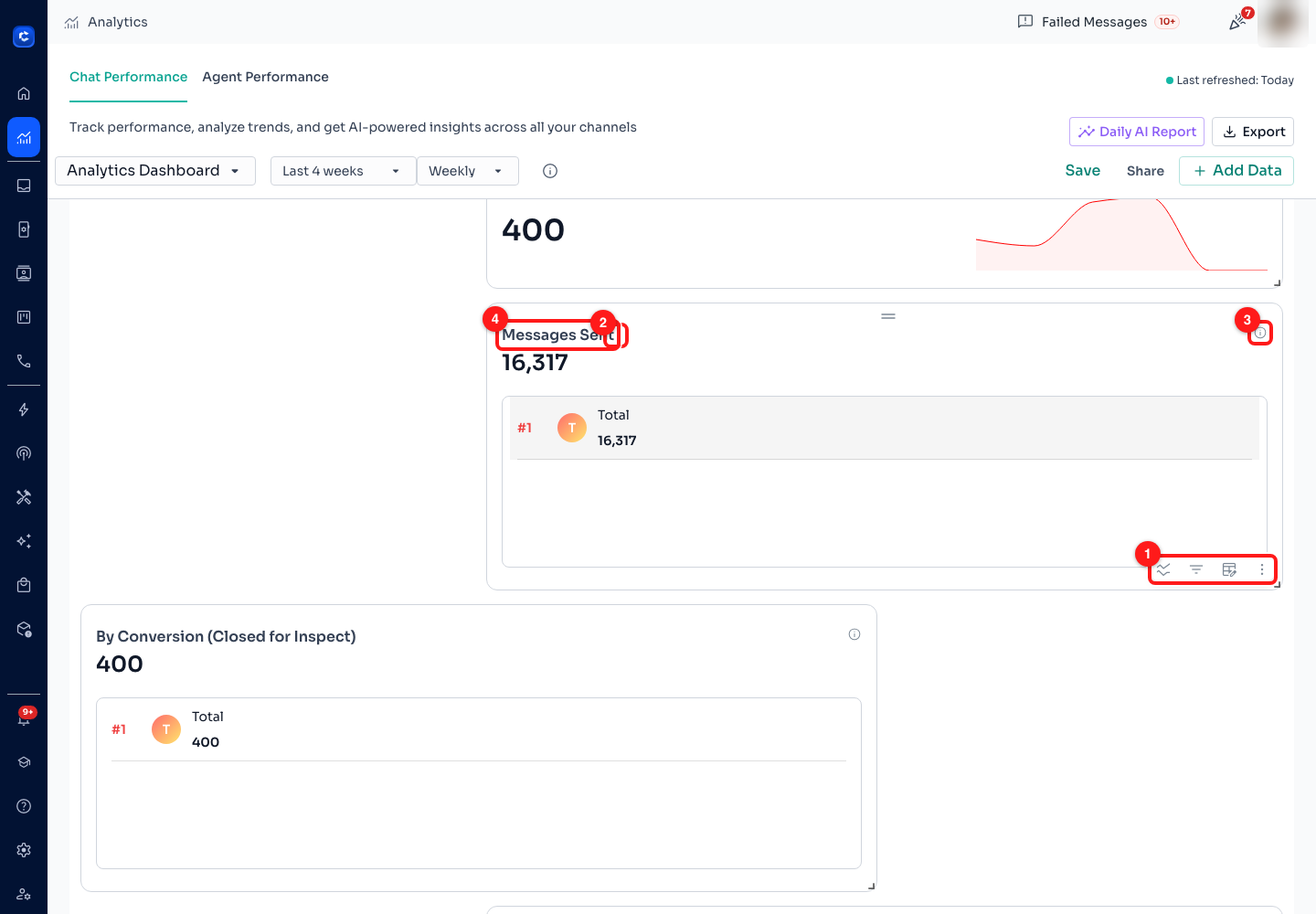Open the three-dot menu on Messages Sent card

tap(1262, 569)
